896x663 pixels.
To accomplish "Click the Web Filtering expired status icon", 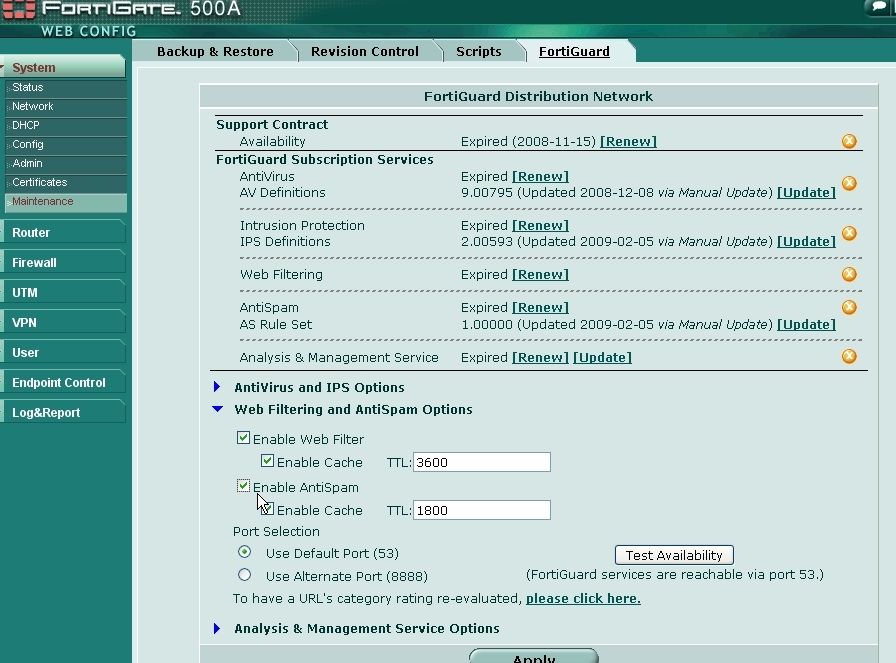I will click(849, 274).
